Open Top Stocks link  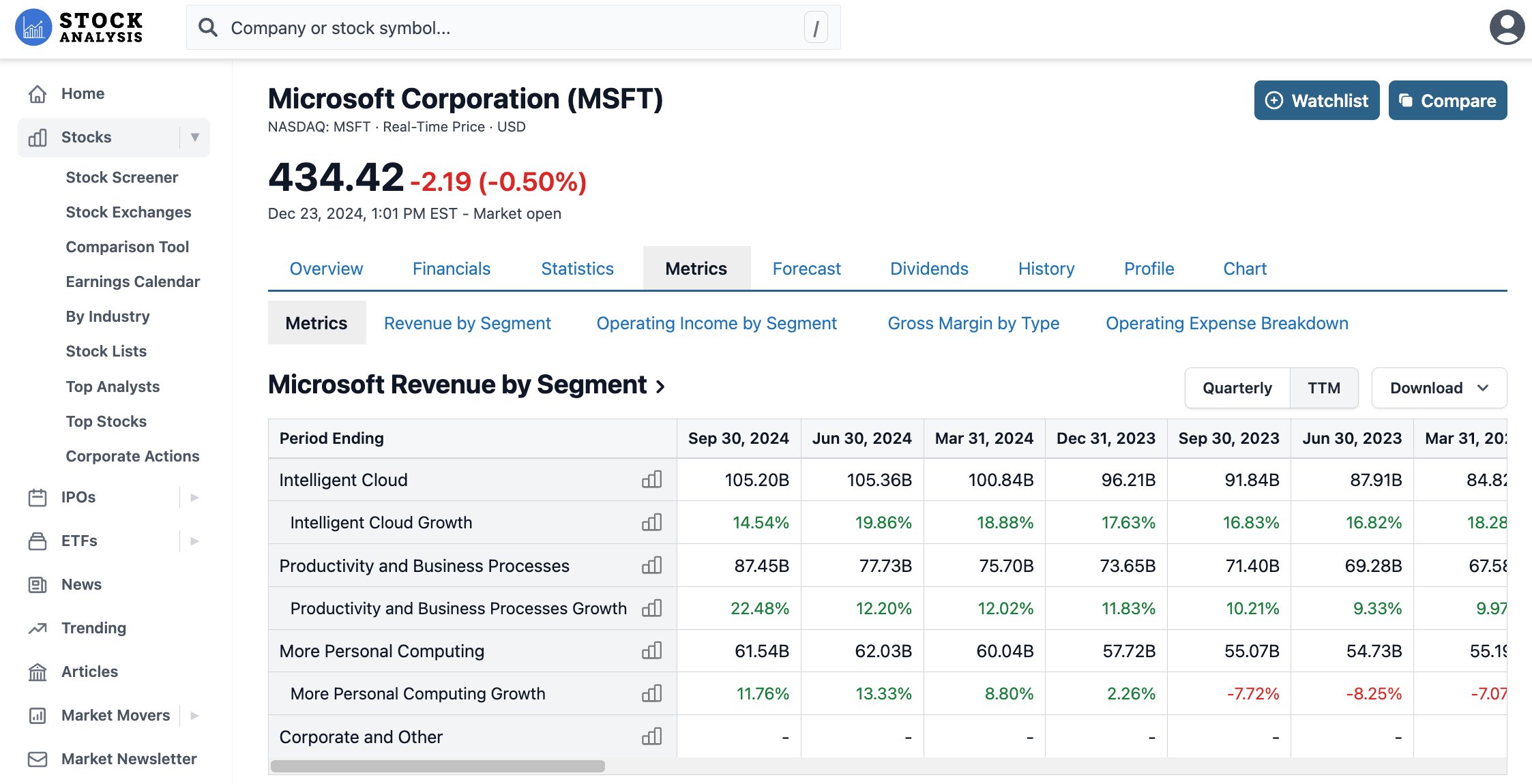(106, 421)
